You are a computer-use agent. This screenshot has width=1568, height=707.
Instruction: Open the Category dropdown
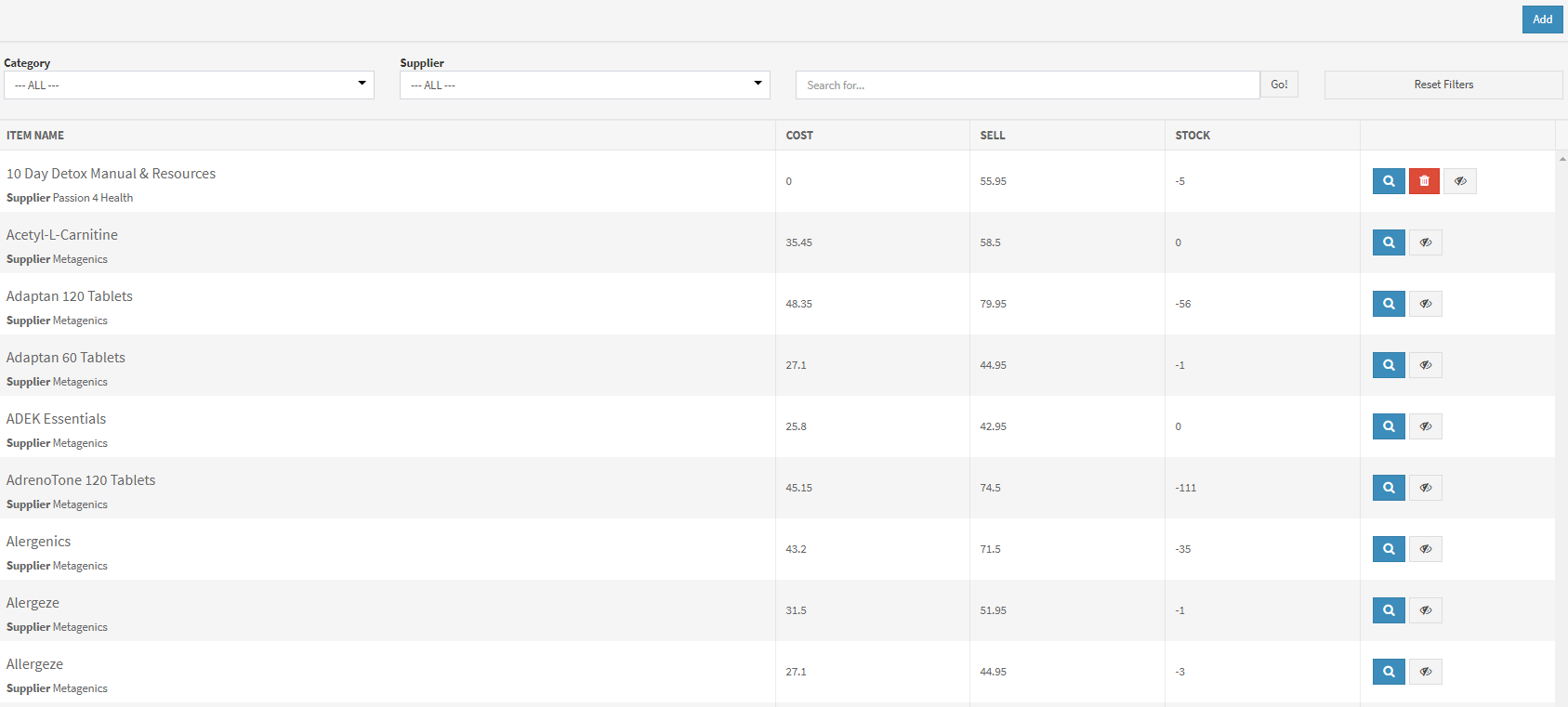(x=189, y=85)
